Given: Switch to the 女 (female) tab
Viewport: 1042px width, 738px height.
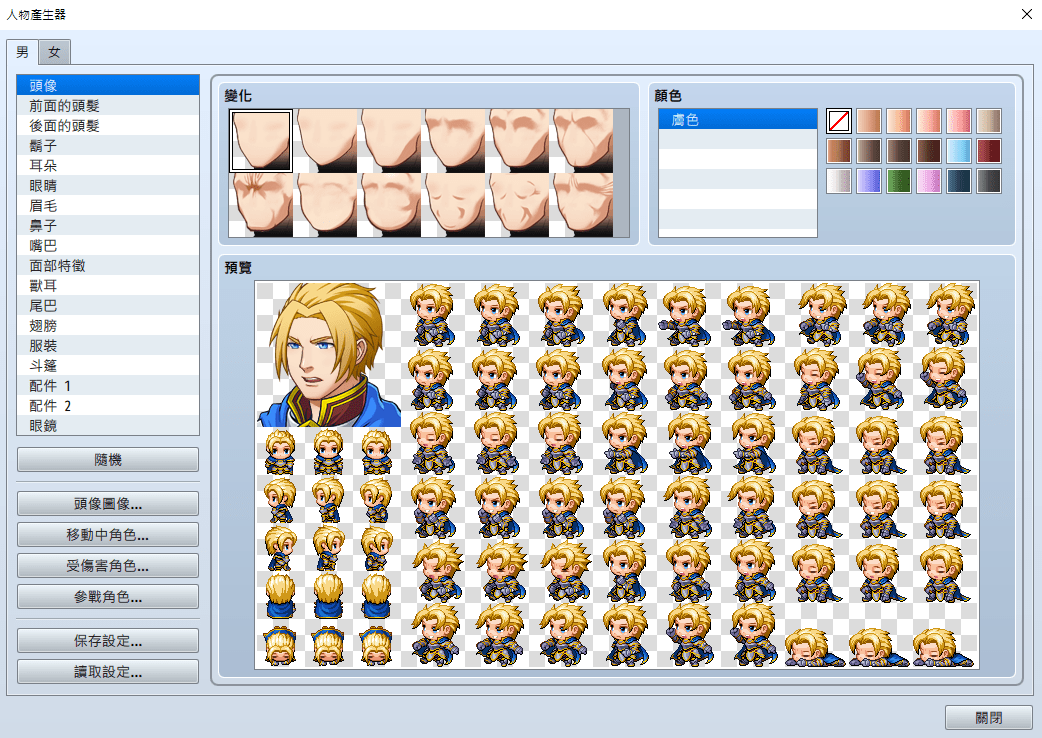Looking at the screenshot, I should tap(54, 52).
